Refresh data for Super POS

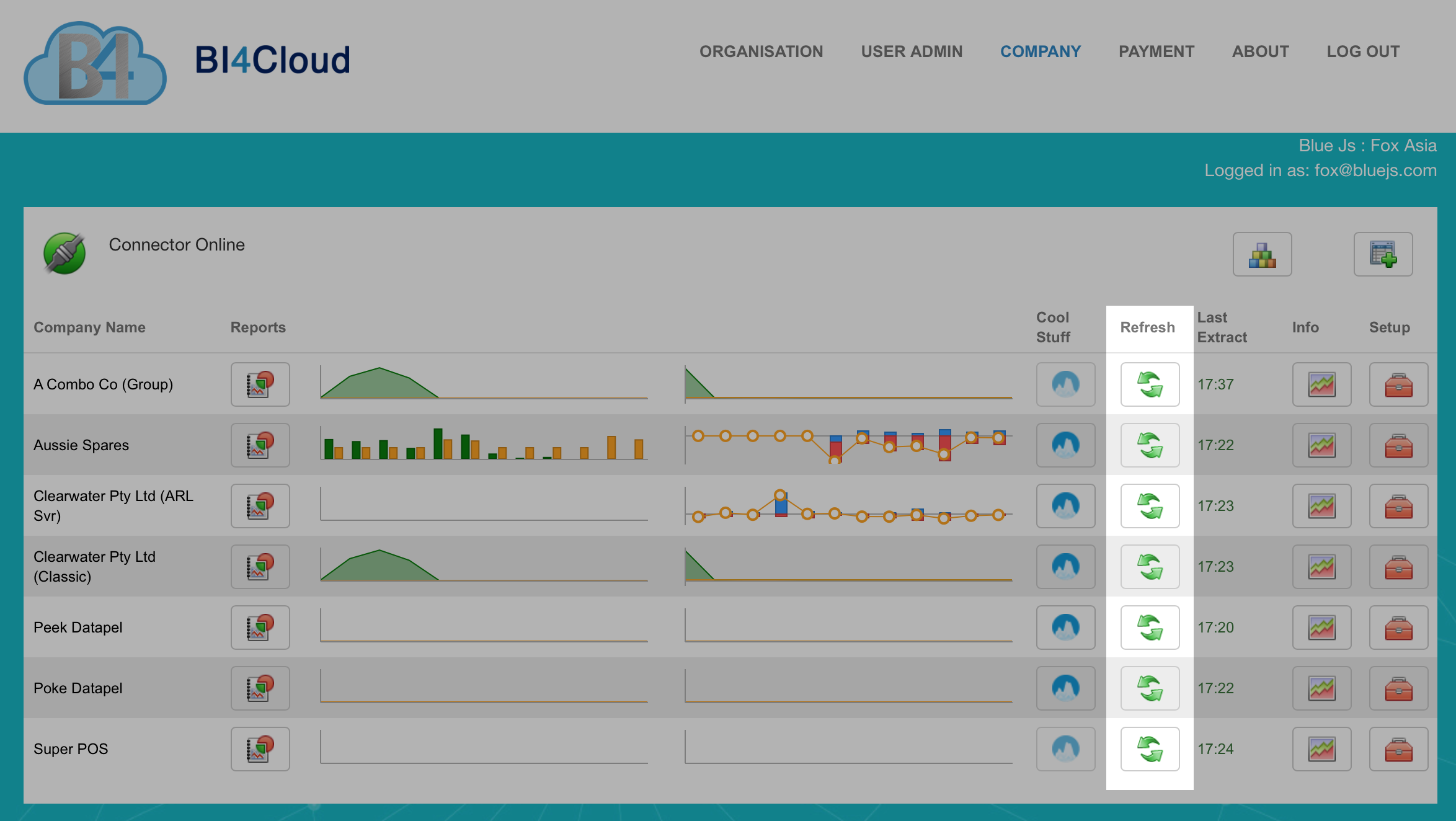[x=1150, y=749]
